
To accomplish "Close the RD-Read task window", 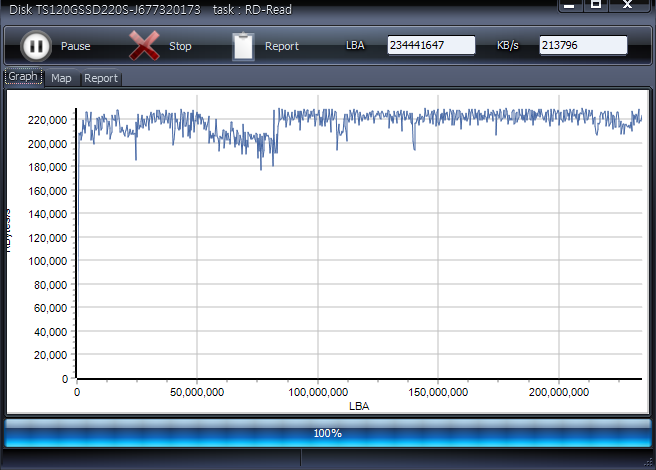I will (627, 6).
